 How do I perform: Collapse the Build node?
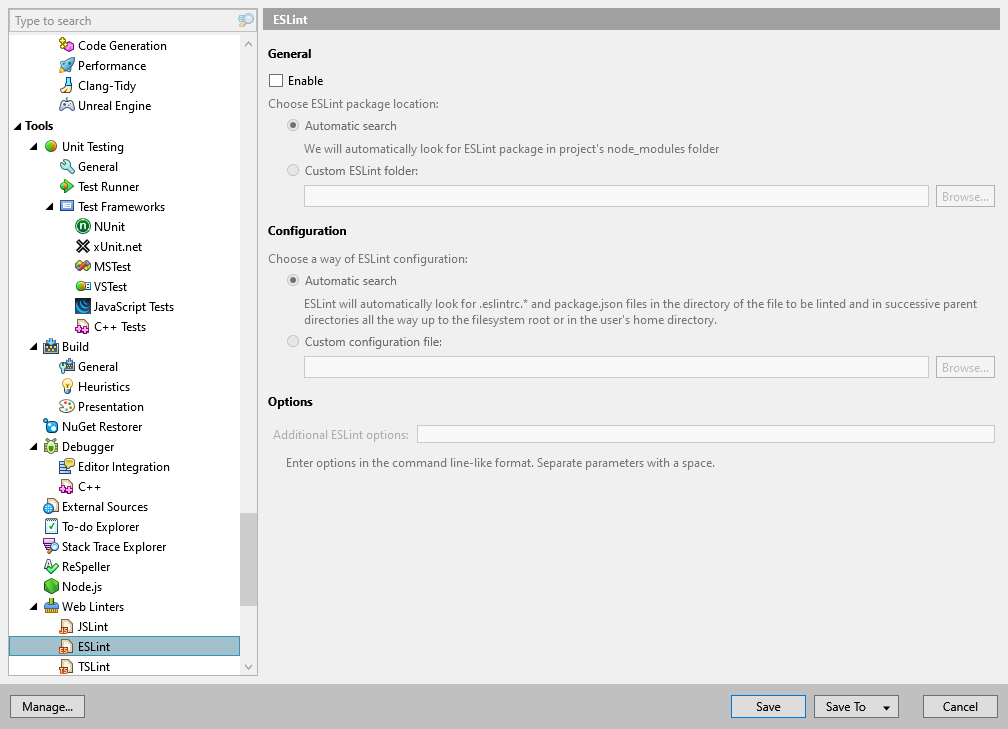(x=33, y=346)
